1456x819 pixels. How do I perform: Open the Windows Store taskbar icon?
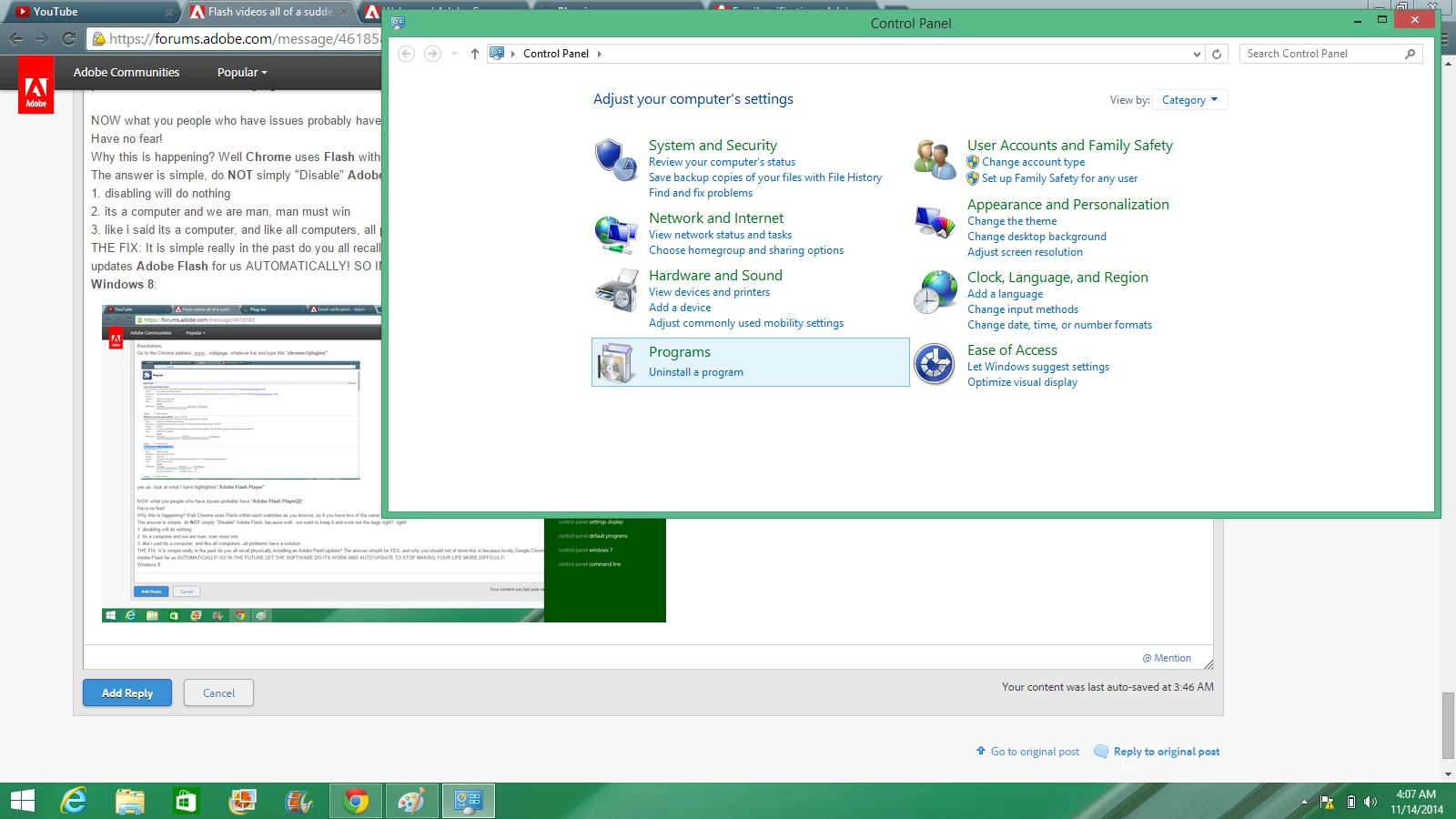[x=186, y=801]
